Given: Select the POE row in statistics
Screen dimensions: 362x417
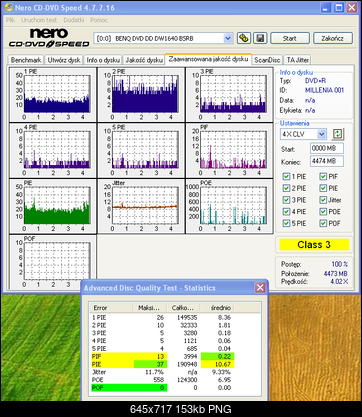Looking at the screenshot, I should 163,380.
